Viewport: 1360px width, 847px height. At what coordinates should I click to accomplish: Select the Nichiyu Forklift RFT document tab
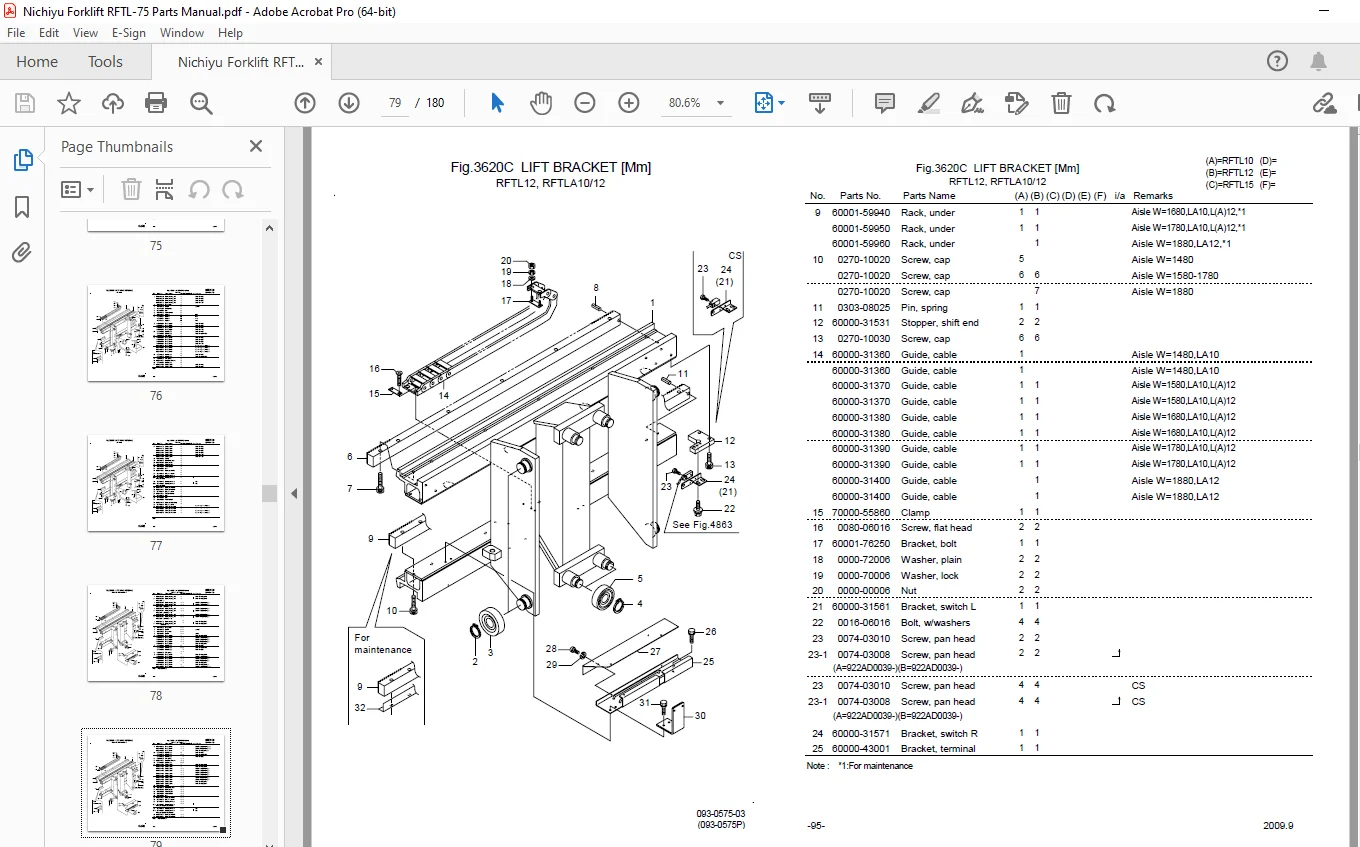pyautogui.click(x=241, y=62)
